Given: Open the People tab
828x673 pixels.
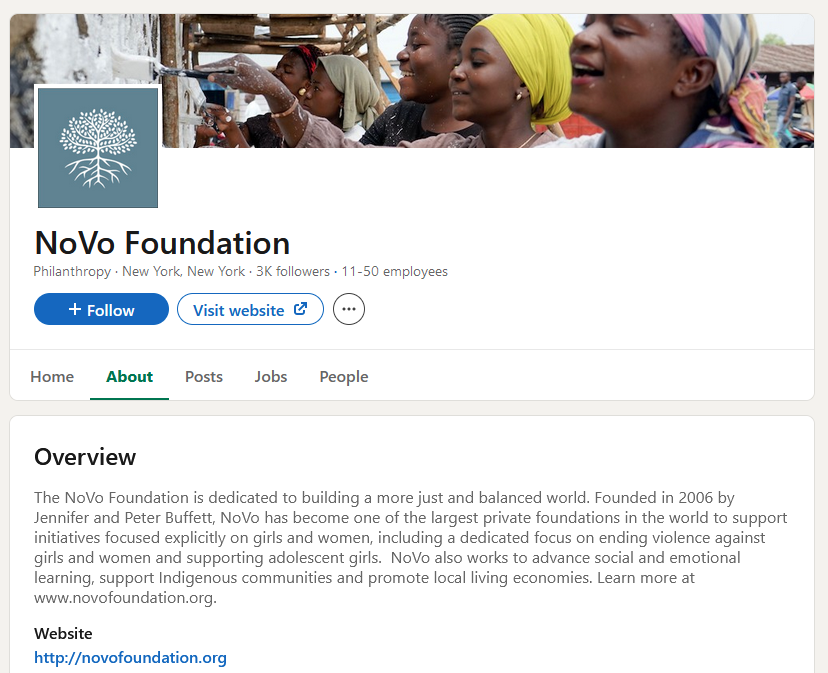Looking at the screenshot, I should [344, 377].
